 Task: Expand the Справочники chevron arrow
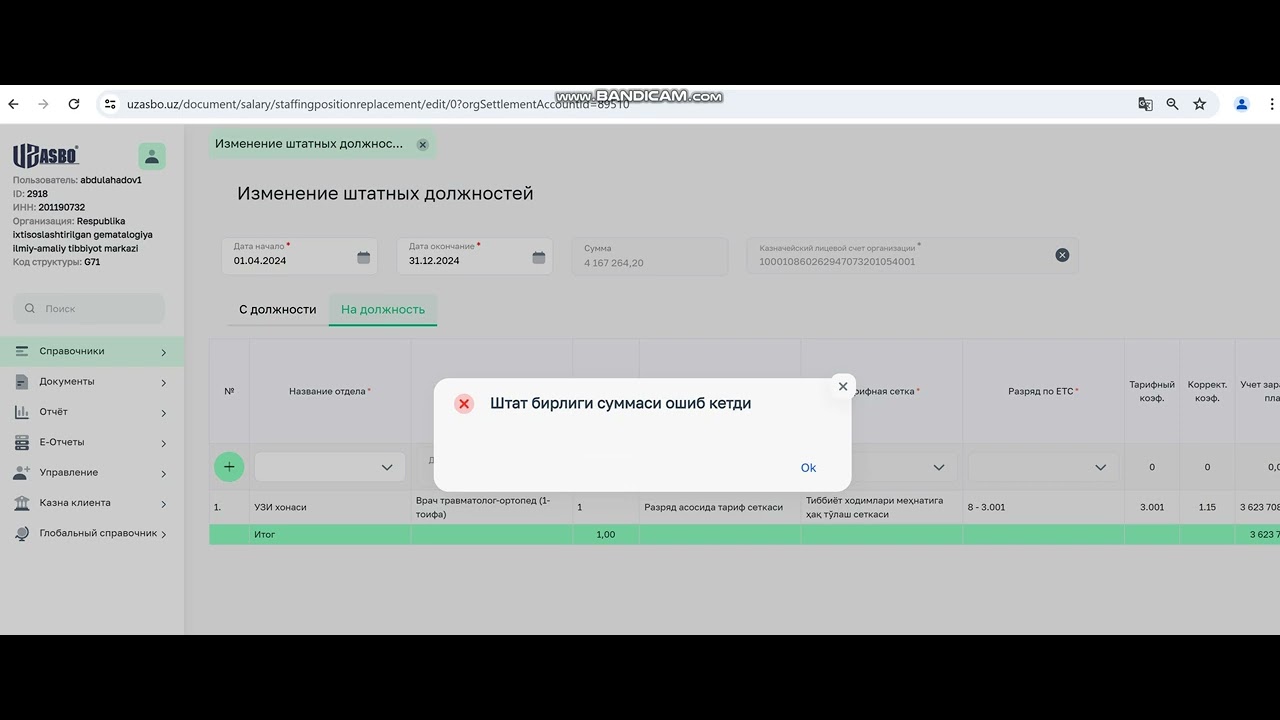(164, 352)
